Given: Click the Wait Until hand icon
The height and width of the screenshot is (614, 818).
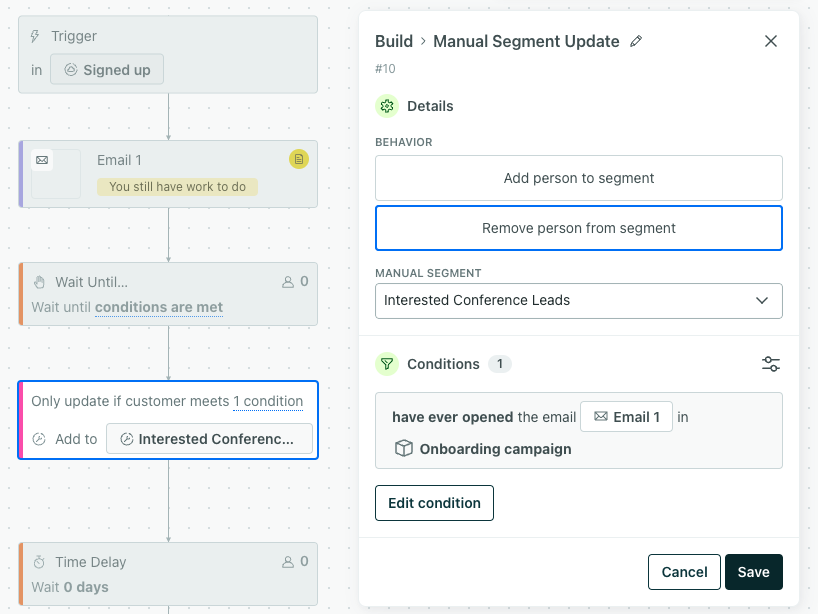Looking at the screenshot, I should pos(40,282).
